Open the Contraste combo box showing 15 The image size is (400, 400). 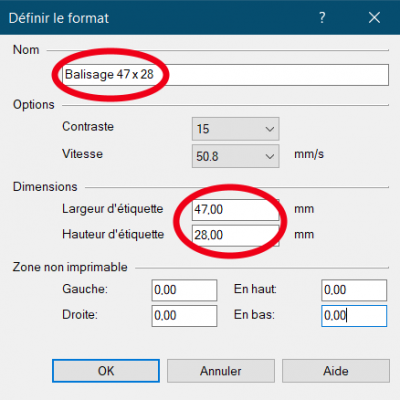pyautogui.click(x=235, y=129)
